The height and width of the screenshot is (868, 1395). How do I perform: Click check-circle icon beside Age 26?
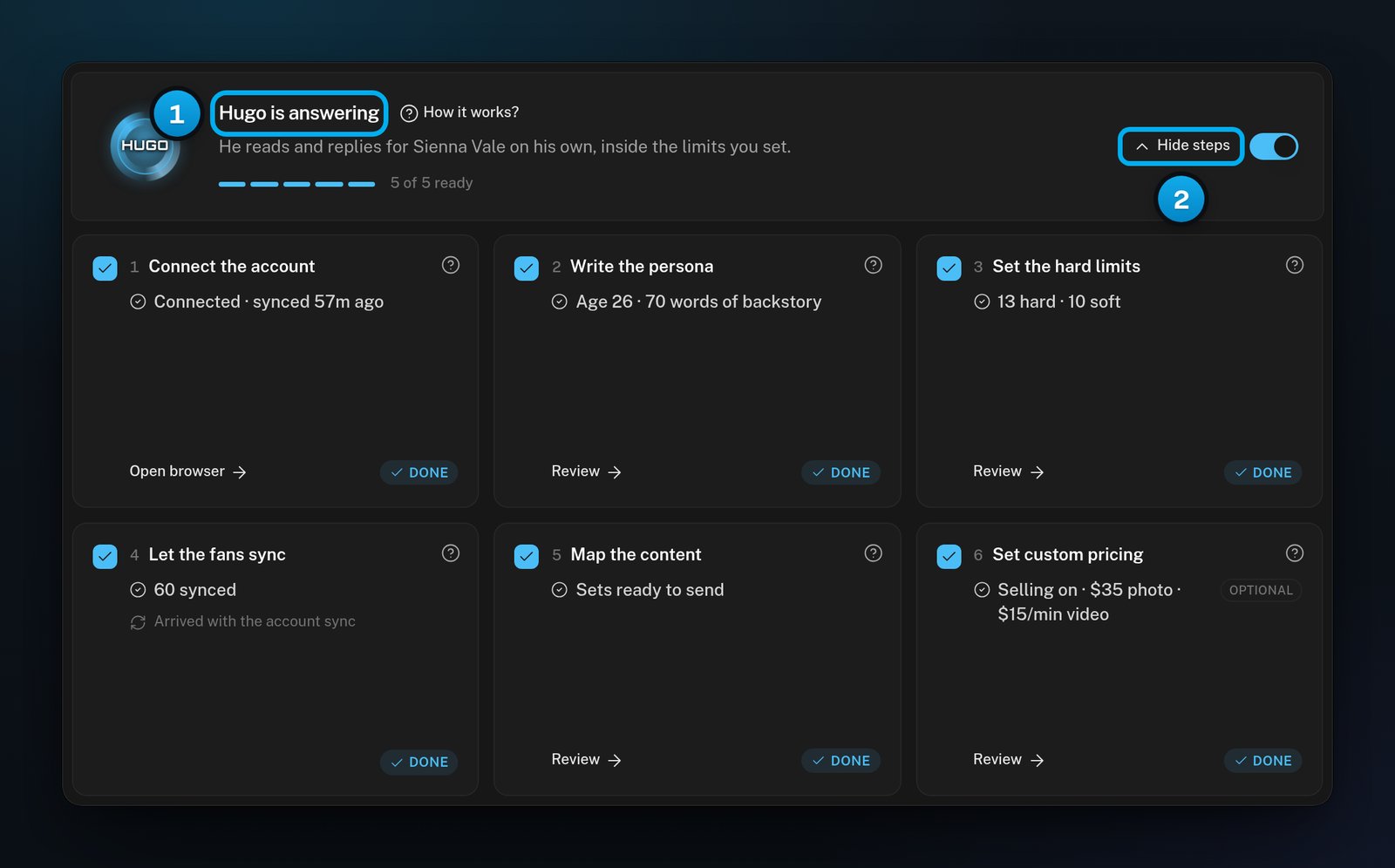[x=560, y=302]
